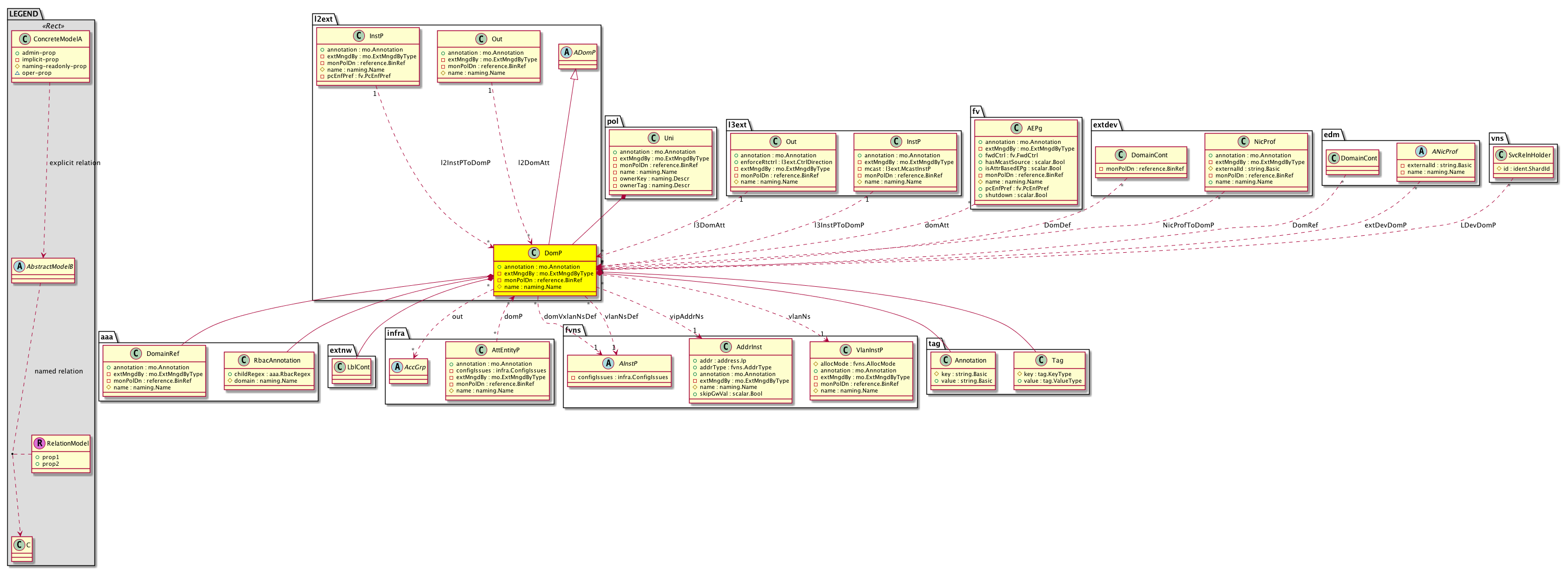Click the yellow DomP class icon
Viewport: 1568px width, 571px height.
(x=533, y=253)
